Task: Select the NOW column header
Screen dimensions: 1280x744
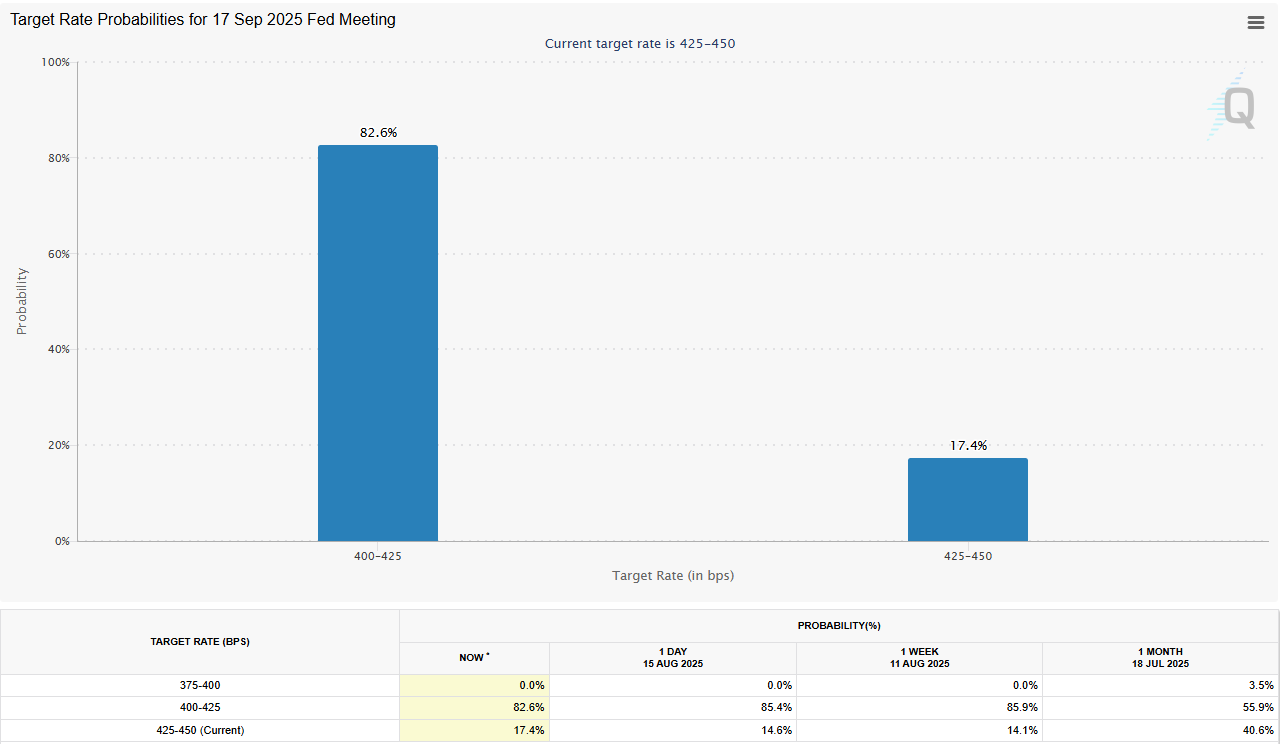Action: pyautogui.click(x=474, y=658)
